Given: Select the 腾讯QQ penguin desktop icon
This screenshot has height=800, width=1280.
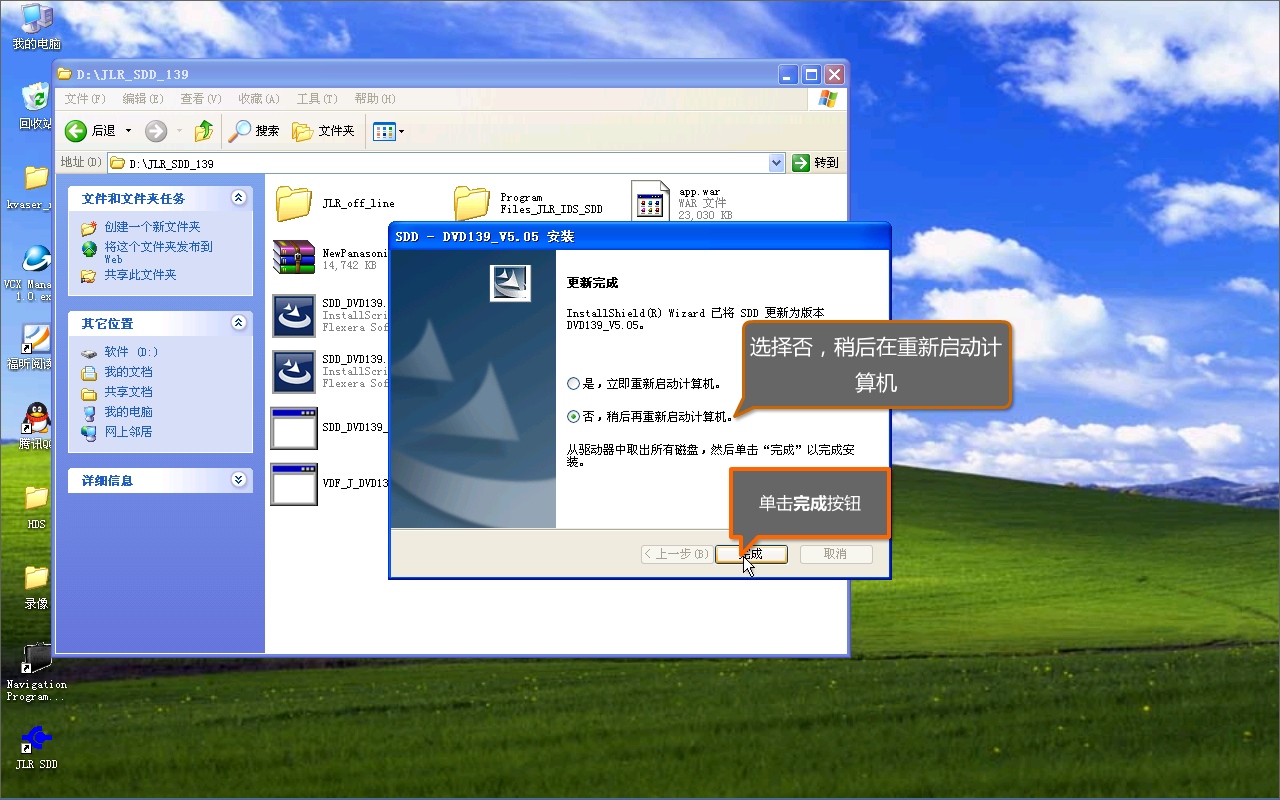Looking at the screenshot, I should pyautogui.click(x=36, y=427).
